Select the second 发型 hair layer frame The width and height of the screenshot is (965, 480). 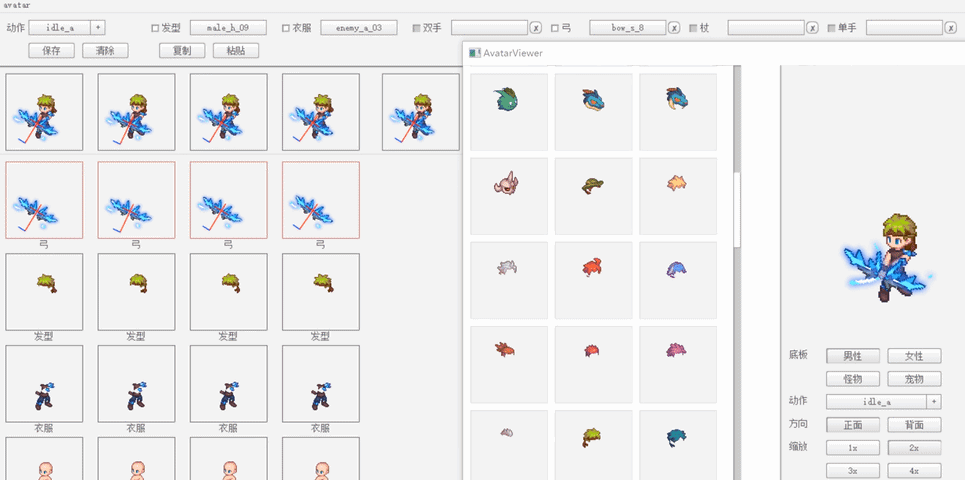136,292
